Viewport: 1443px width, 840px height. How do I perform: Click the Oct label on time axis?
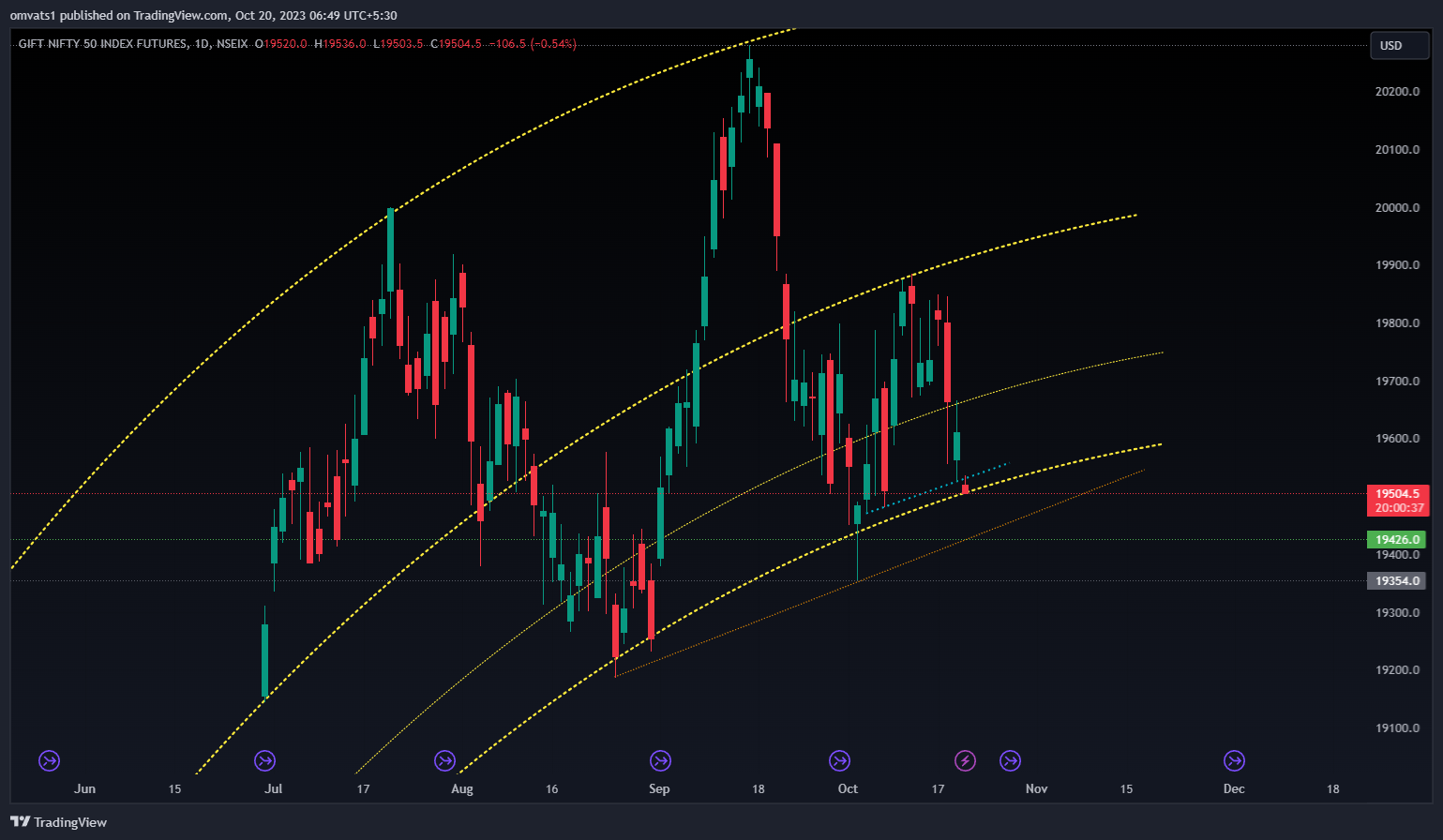[848, 788]
